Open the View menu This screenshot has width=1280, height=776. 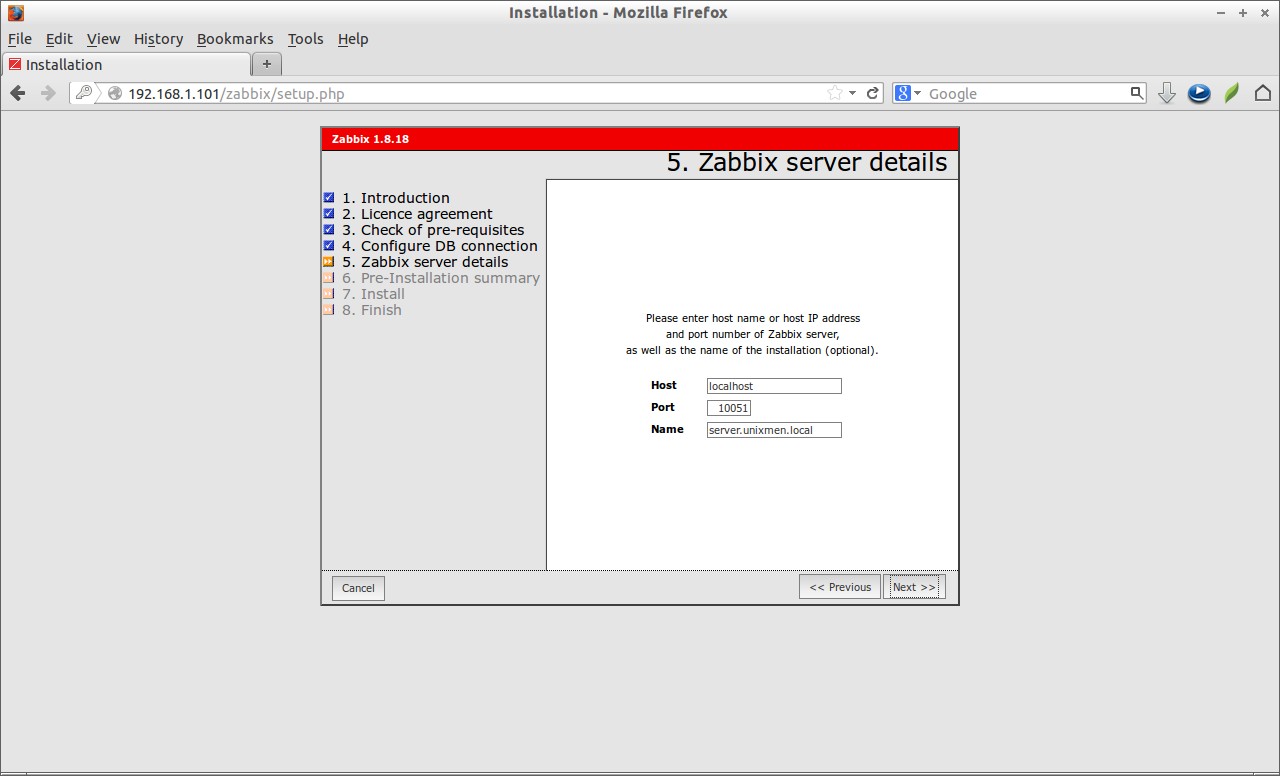click(103, 39)
